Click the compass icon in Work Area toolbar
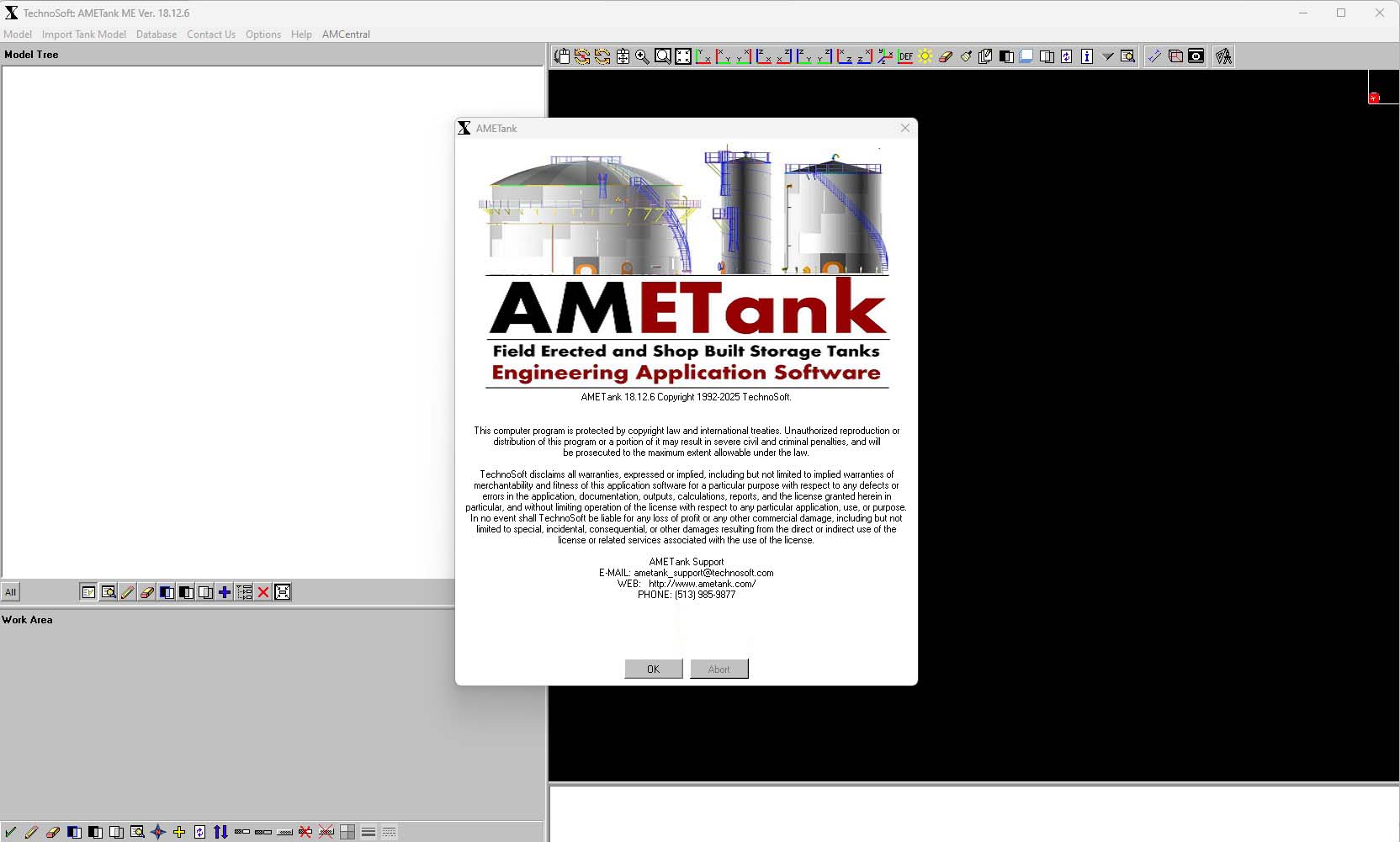The width and height of the screenshot is (1400, 842). point(158,832)
